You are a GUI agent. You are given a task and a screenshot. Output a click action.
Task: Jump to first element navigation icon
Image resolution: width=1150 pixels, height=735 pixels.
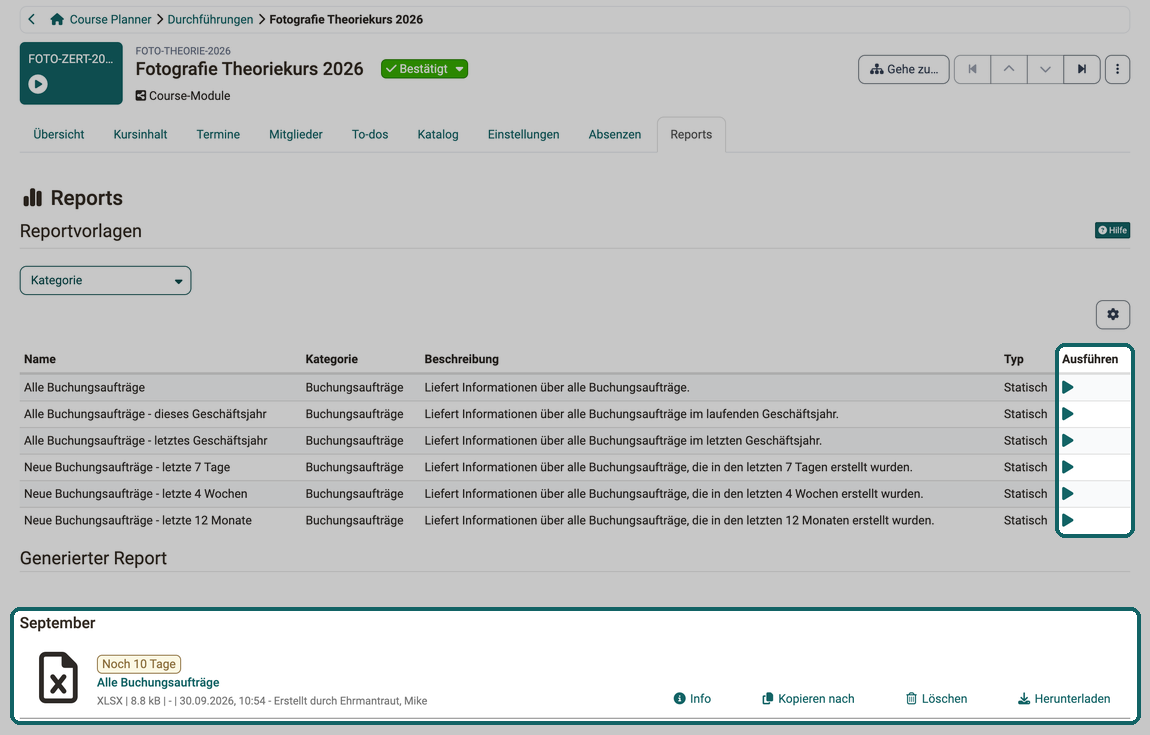click(973, 69)
